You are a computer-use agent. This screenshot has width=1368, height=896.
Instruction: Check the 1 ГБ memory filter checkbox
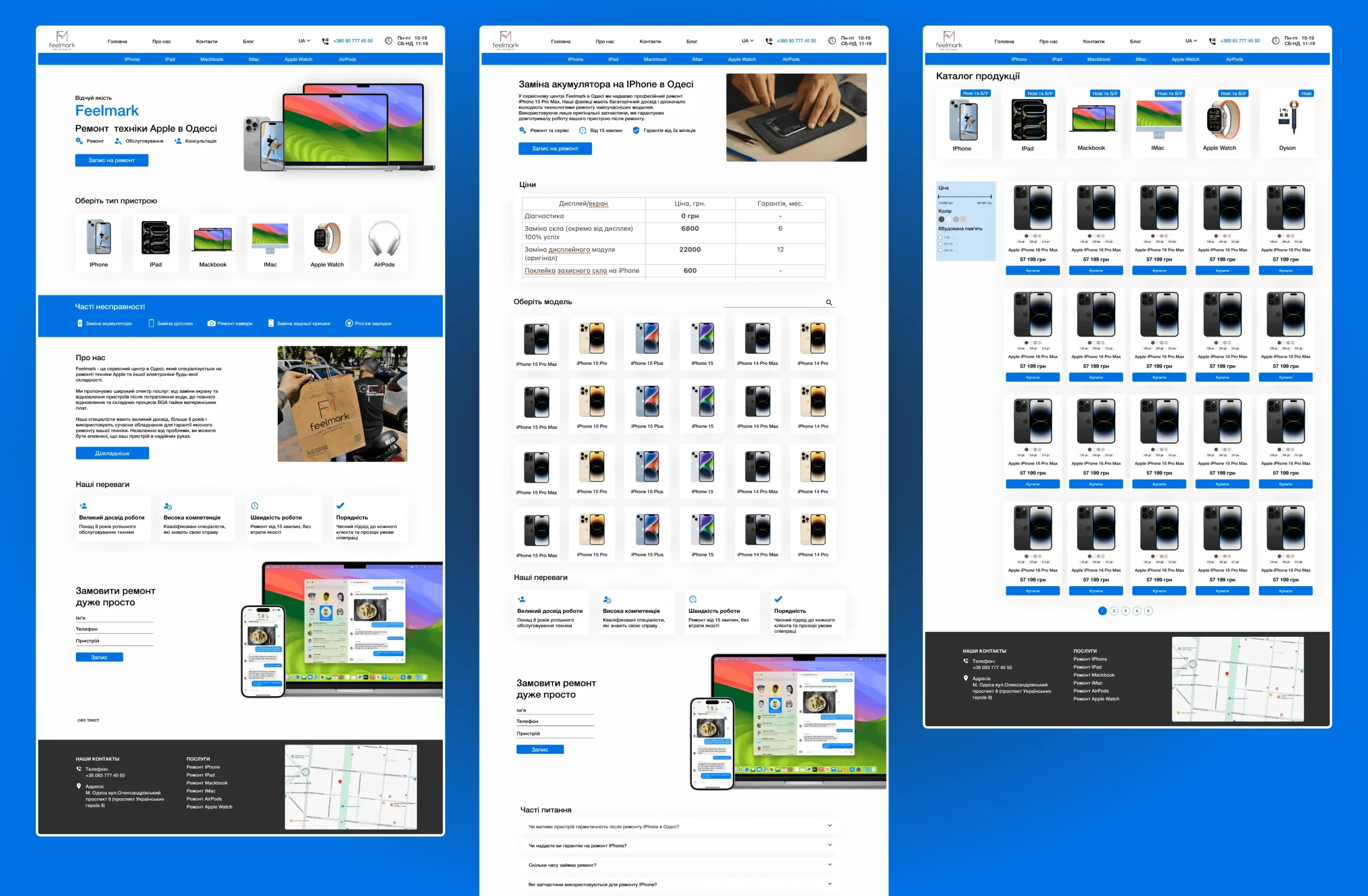(941, 237)
